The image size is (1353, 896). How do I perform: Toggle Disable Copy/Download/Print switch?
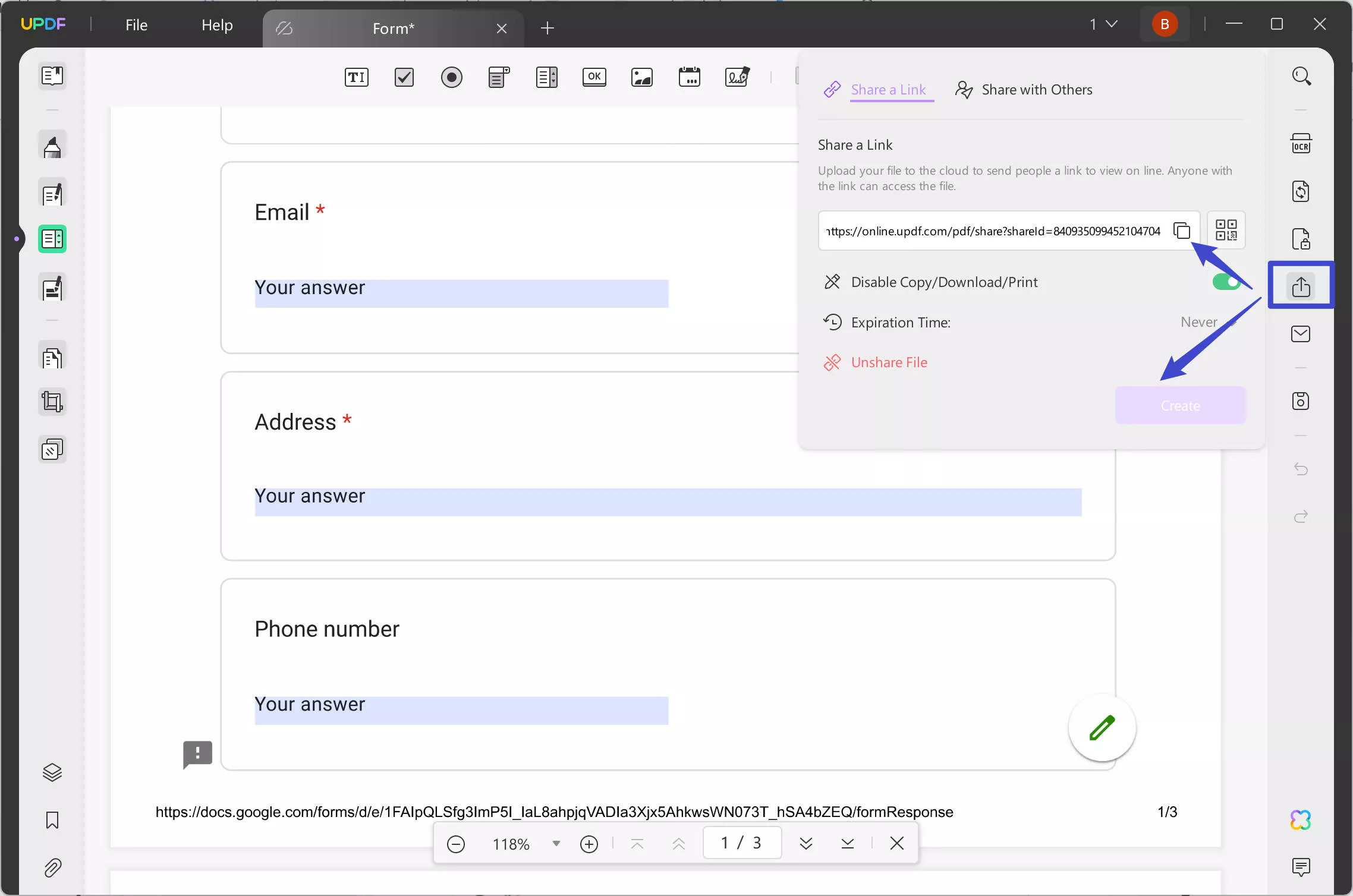[1226, 282]
